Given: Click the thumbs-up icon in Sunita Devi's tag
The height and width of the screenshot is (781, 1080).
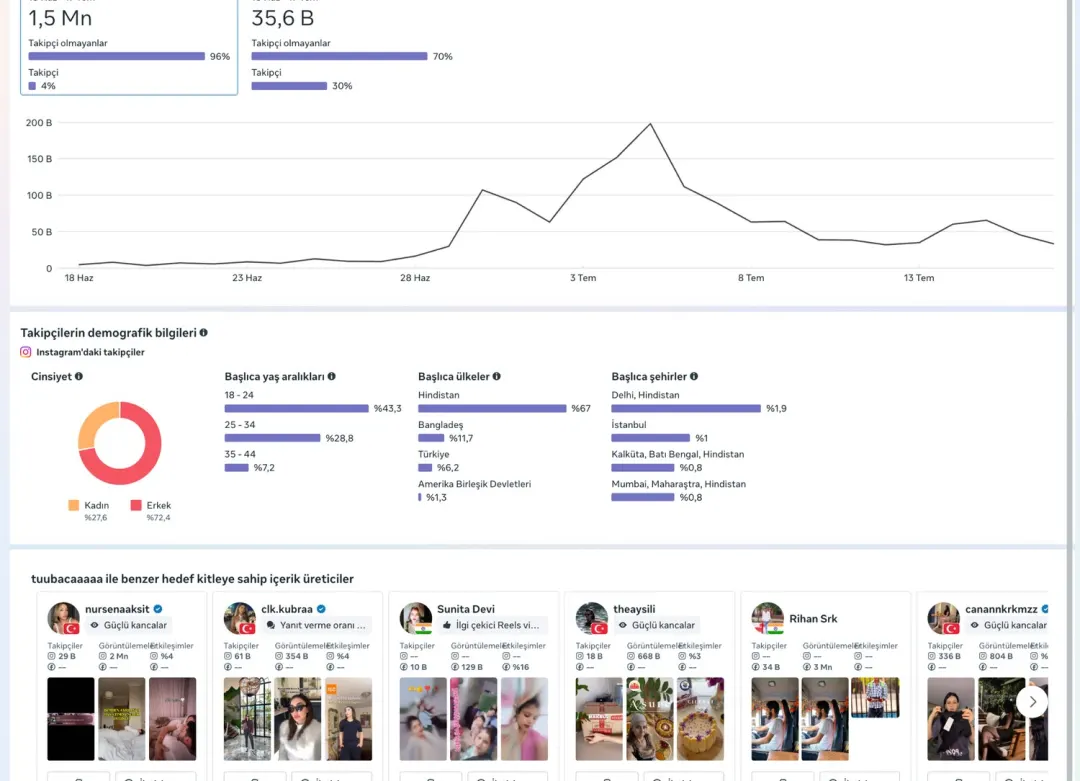Looking at the screenshot, I should 447,625.
